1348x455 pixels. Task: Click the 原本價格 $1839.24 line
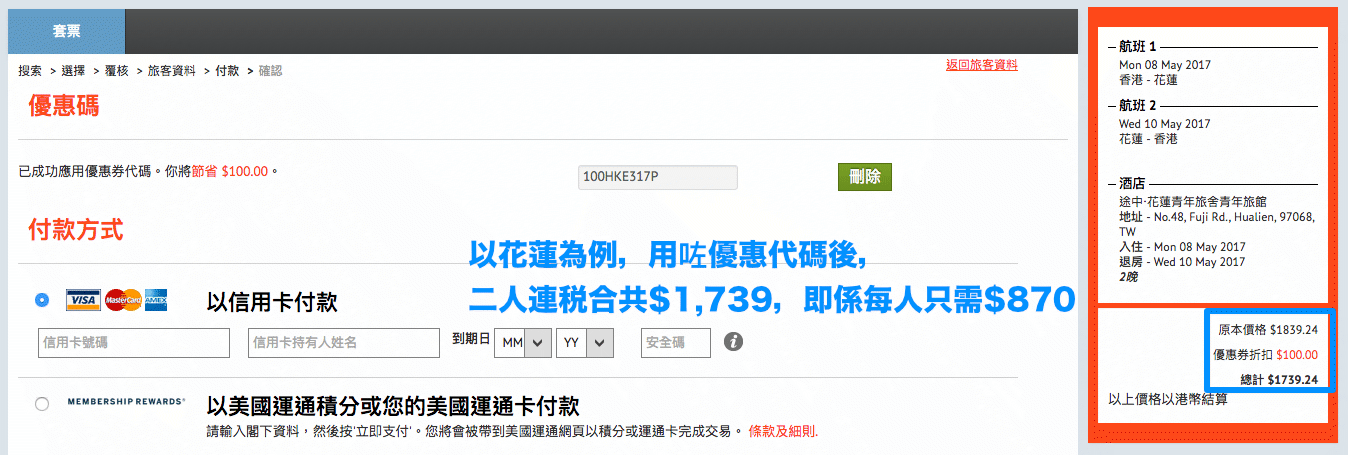1267,329
